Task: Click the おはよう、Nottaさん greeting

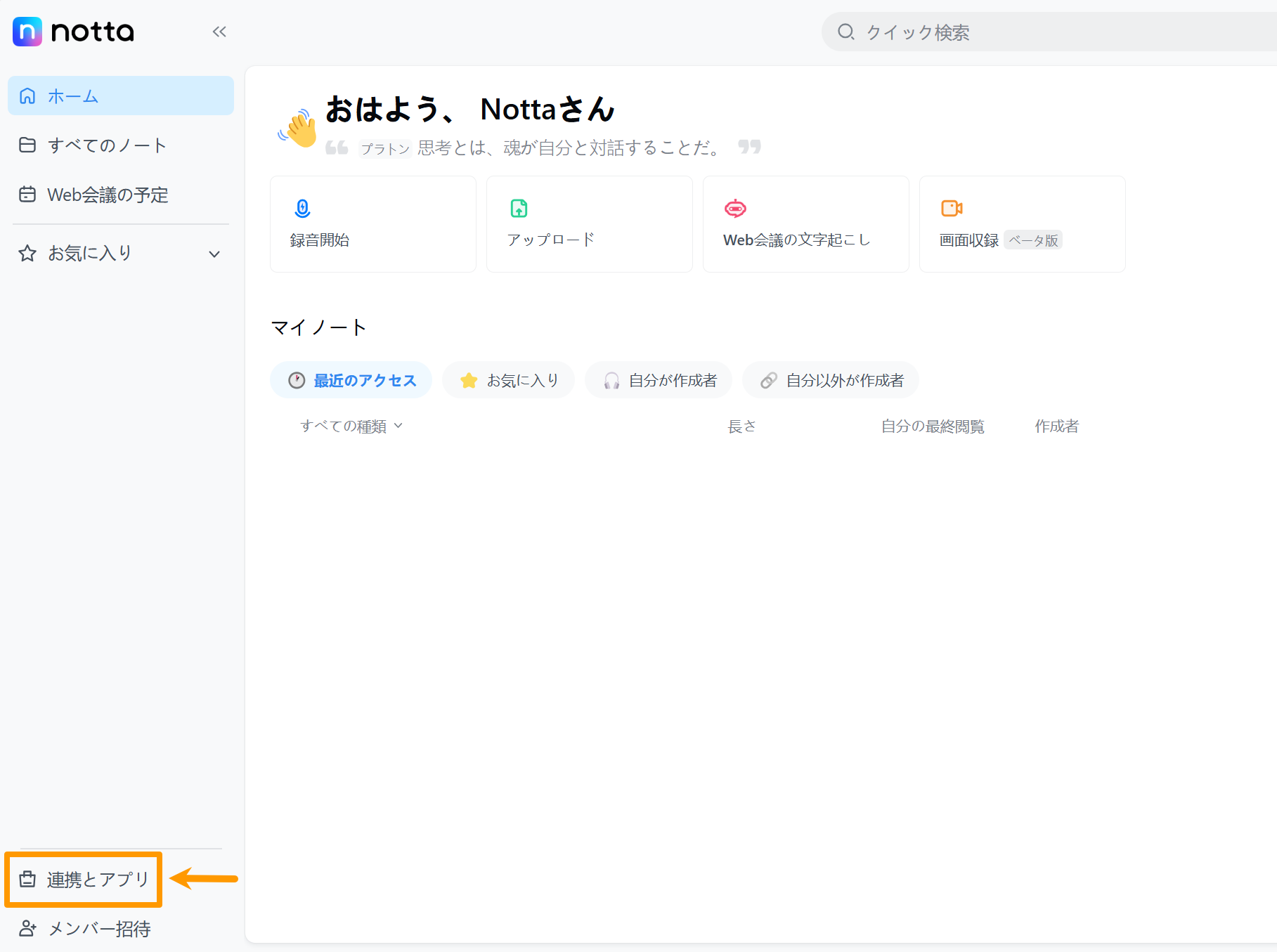Action: click(470, 109)
